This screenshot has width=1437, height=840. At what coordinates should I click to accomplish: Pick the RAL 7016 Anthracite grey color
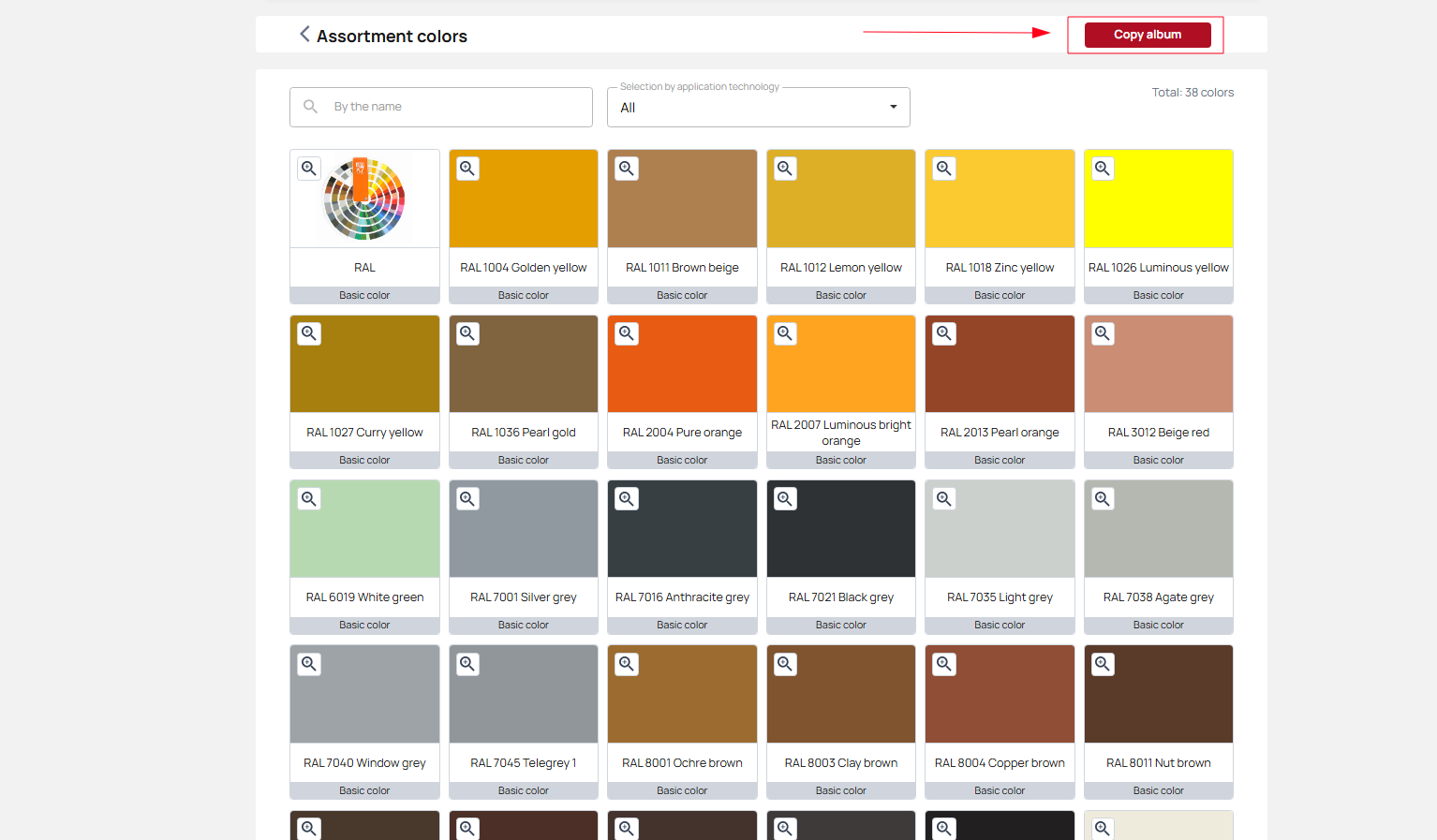pos(682,529)
